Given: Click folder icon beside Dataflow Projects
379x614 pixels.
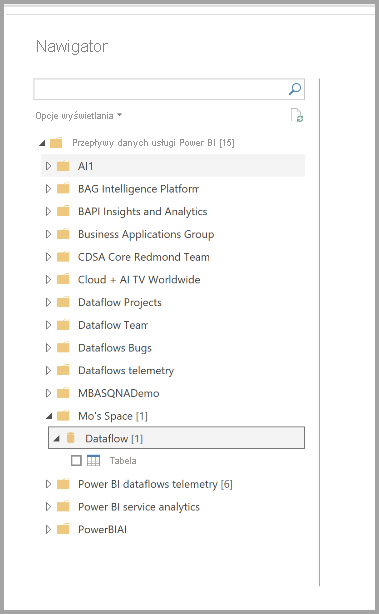Looking at the screenshot, I should pos(63,302).
